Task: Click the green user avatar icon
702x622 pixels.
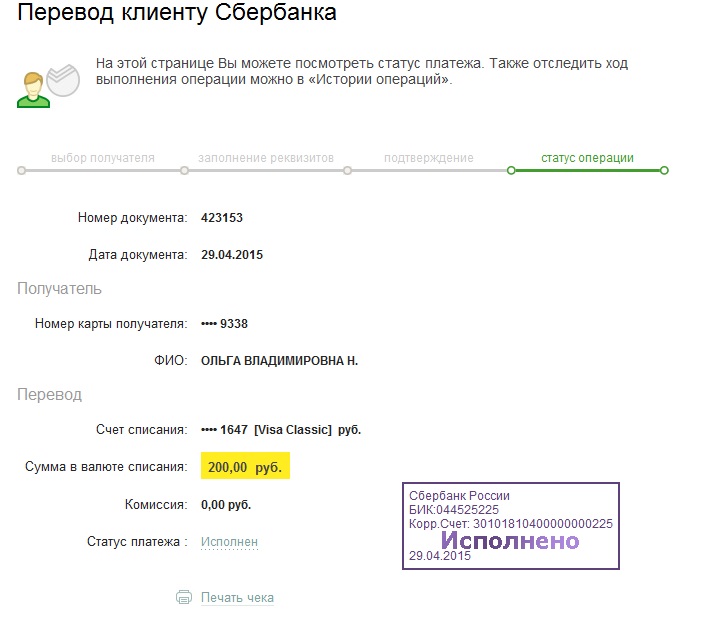Action: point(33,90)
